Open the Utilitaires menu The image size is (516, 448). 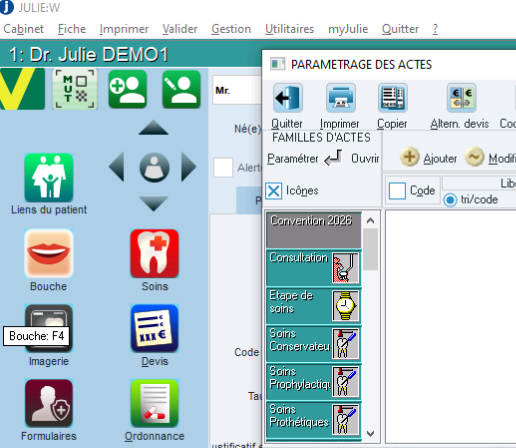[289, 29]
